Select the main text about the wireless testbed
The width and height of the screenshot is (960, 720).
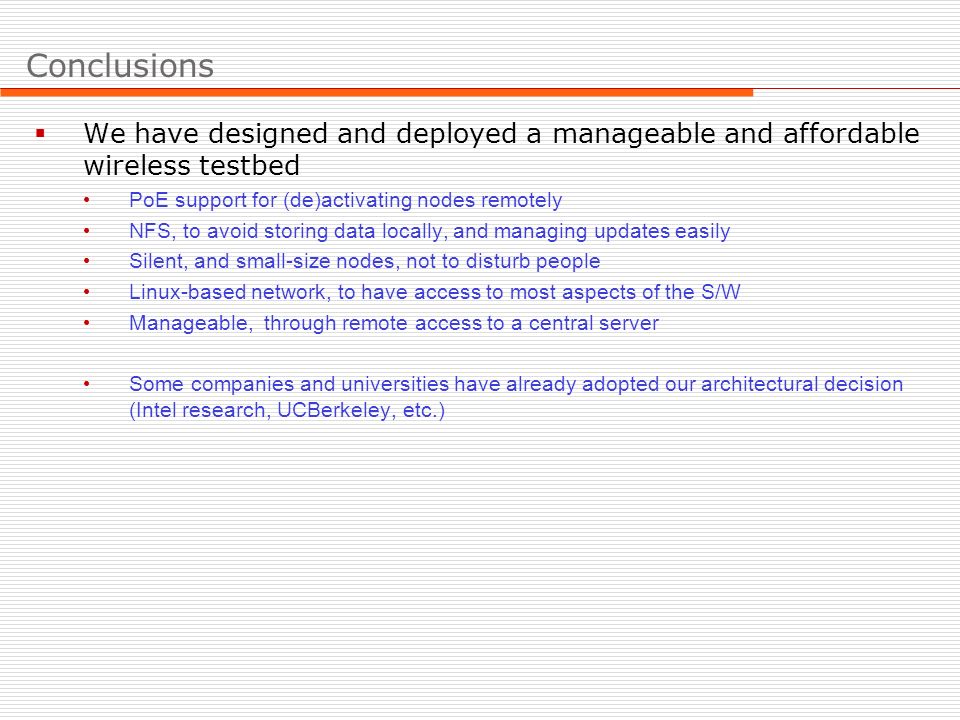[x=501, y=149]
